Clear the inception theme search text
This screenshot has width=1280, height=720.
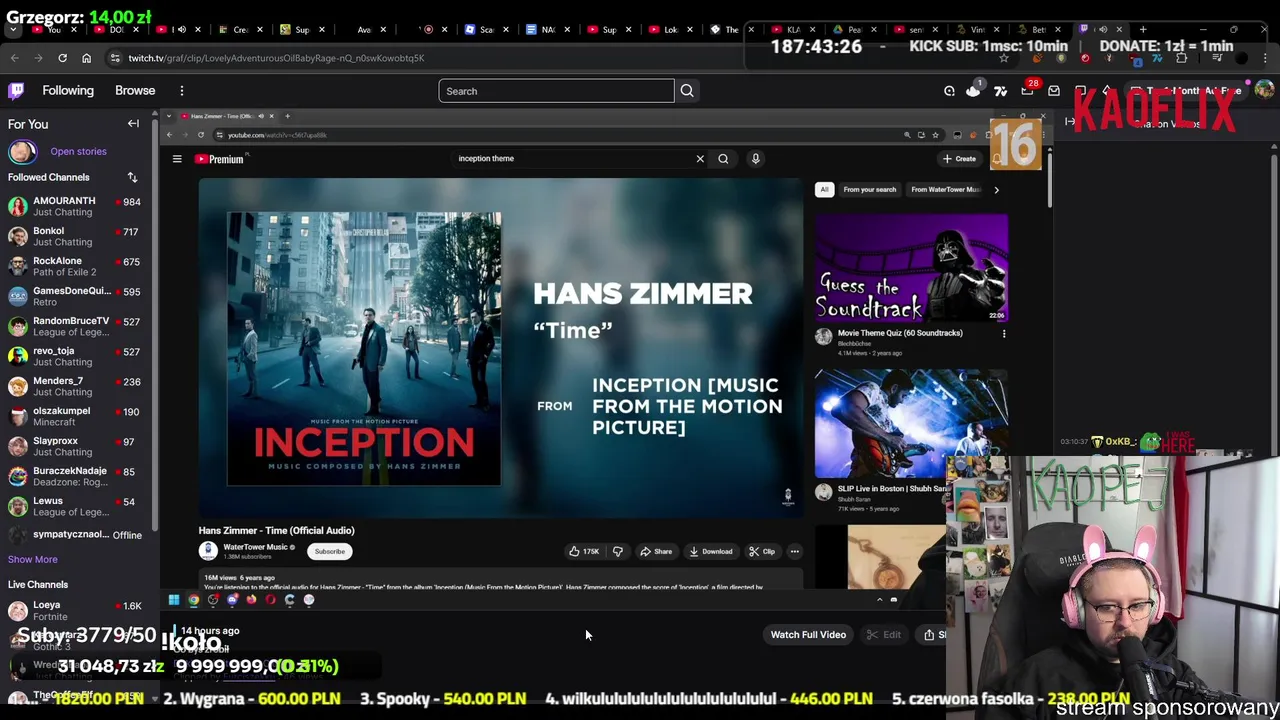(x=700, y=159)
